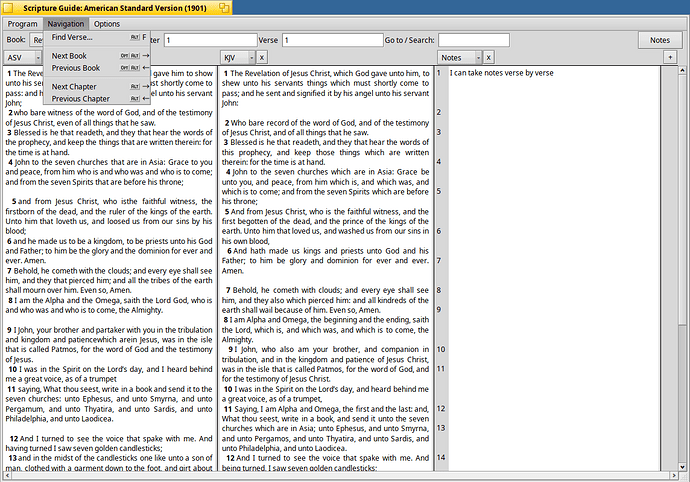The width and height of the screenshot is (690, 482).
Task: Click the vertical scrollbar thumb
Action: 682,200
